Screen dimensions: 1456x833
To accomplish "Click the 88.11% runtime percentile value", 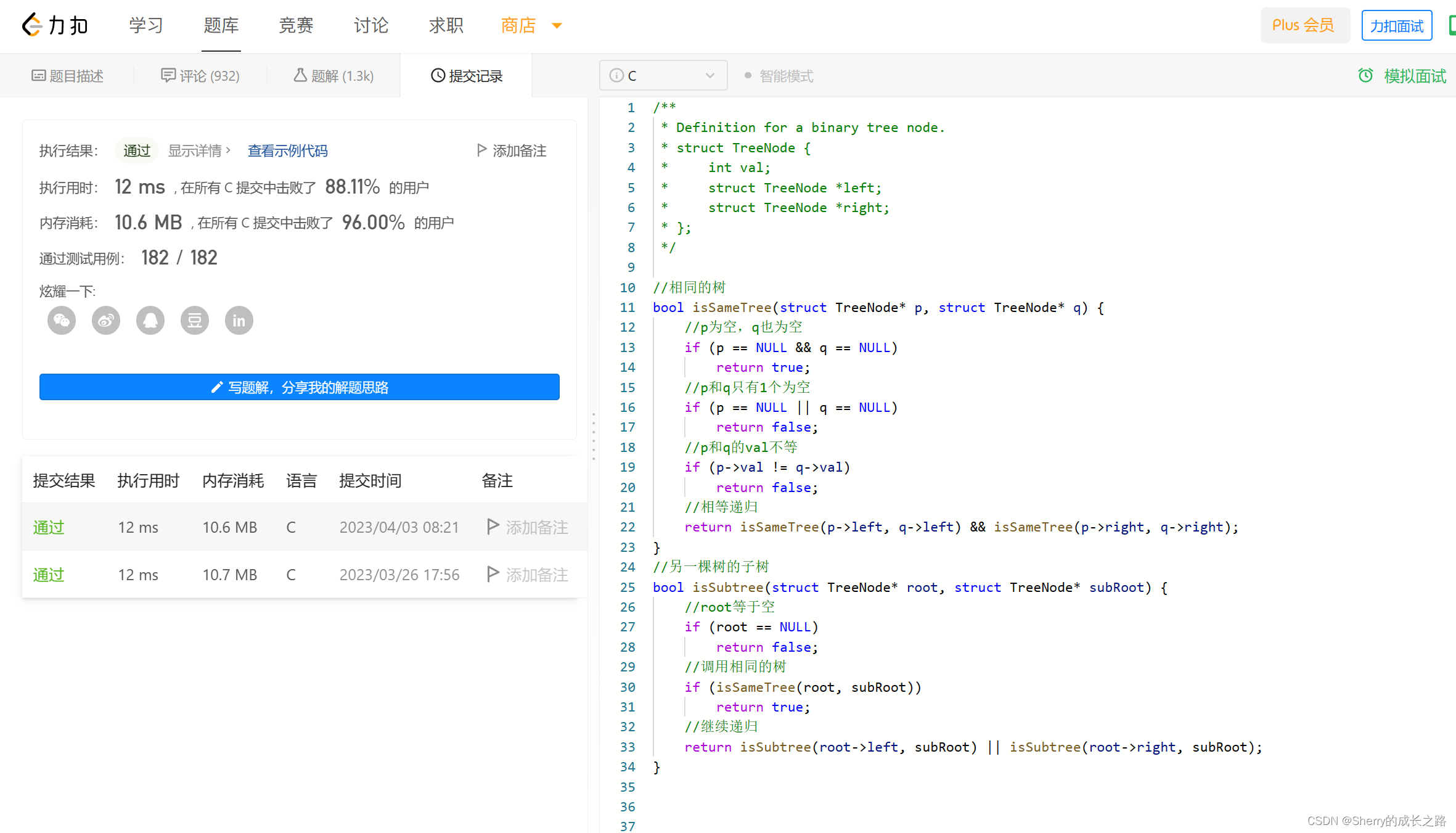I will [353, 186].
